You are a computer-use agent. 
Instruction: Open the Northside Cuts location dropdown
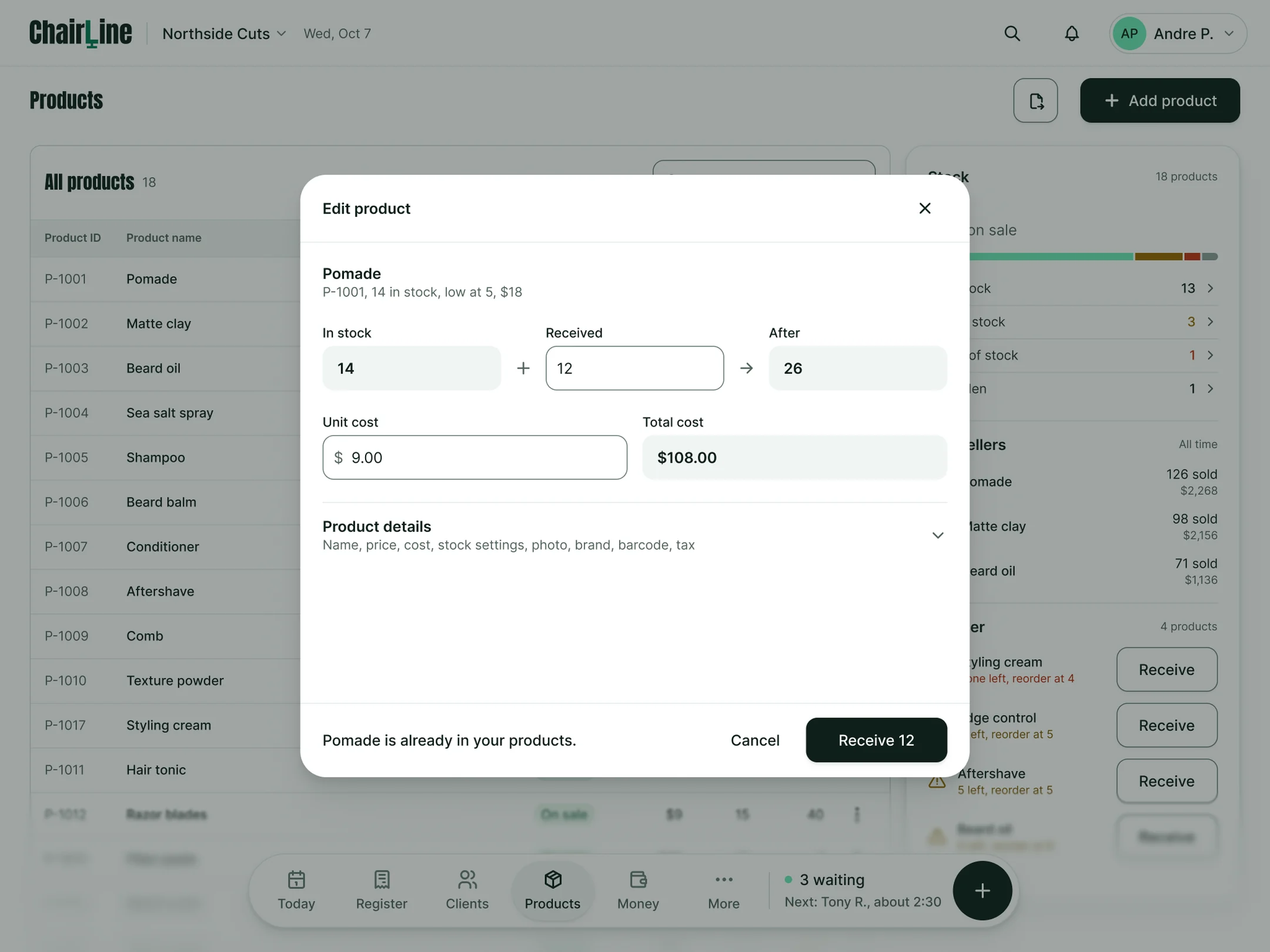pos(224,34)
